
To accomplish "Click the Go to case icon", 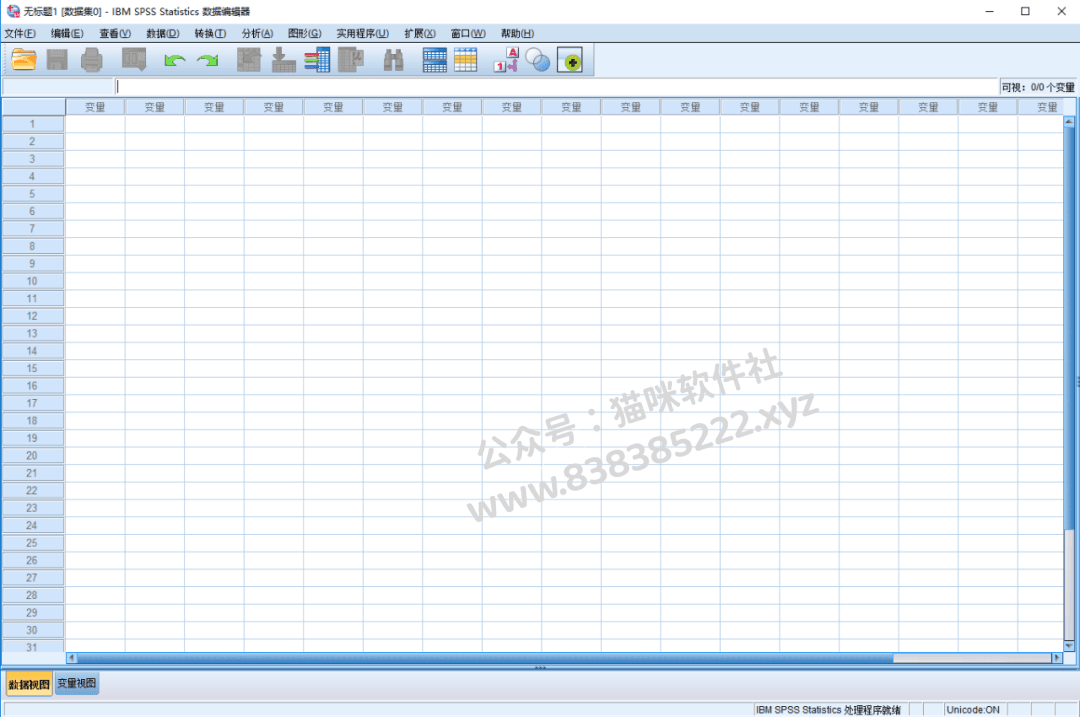I will pos(249,61).
